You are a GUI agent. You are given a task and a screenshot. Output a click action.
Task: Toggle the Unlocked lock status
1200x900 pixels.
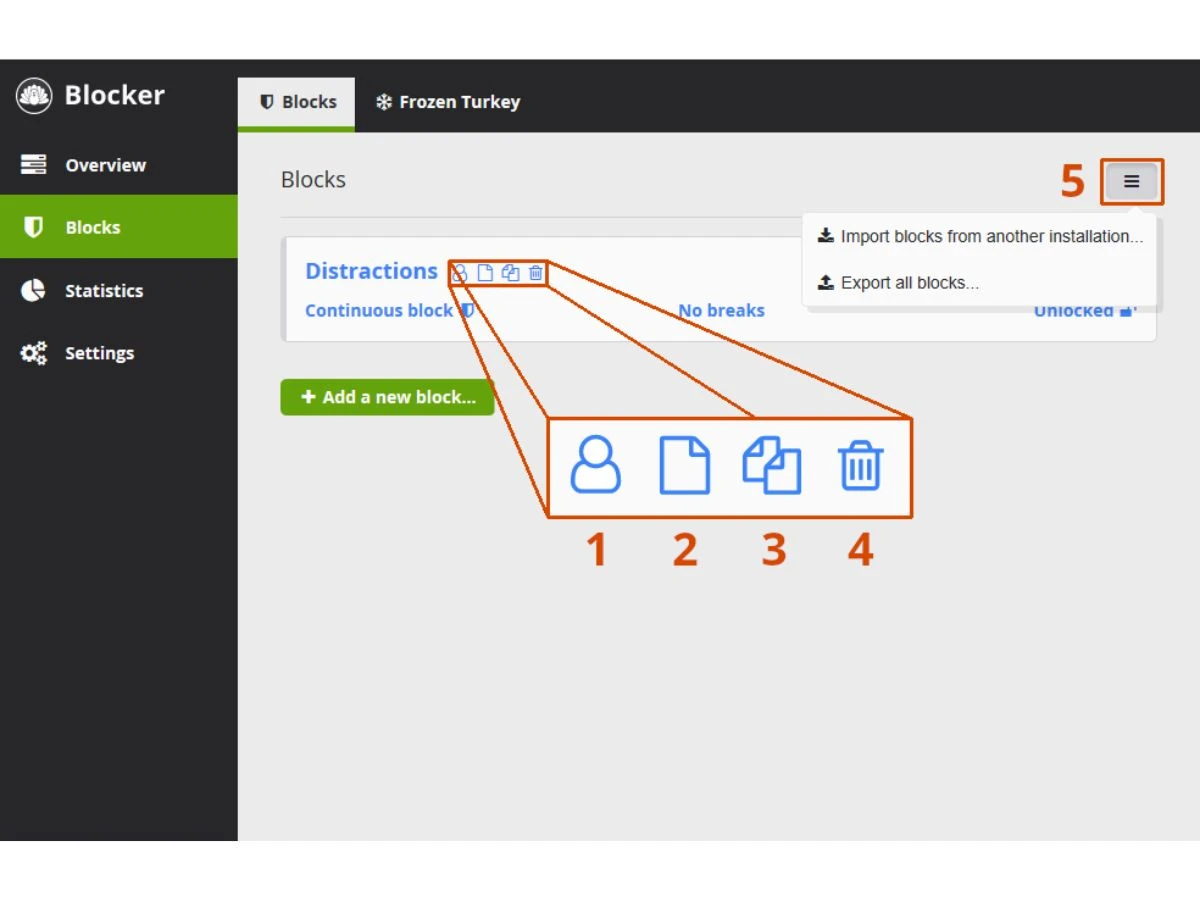1084,311
